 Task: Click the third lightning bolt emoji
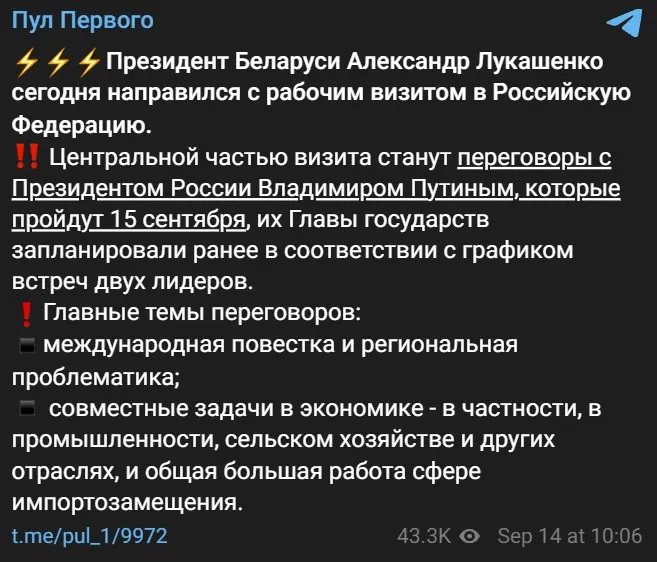point(90,65)
